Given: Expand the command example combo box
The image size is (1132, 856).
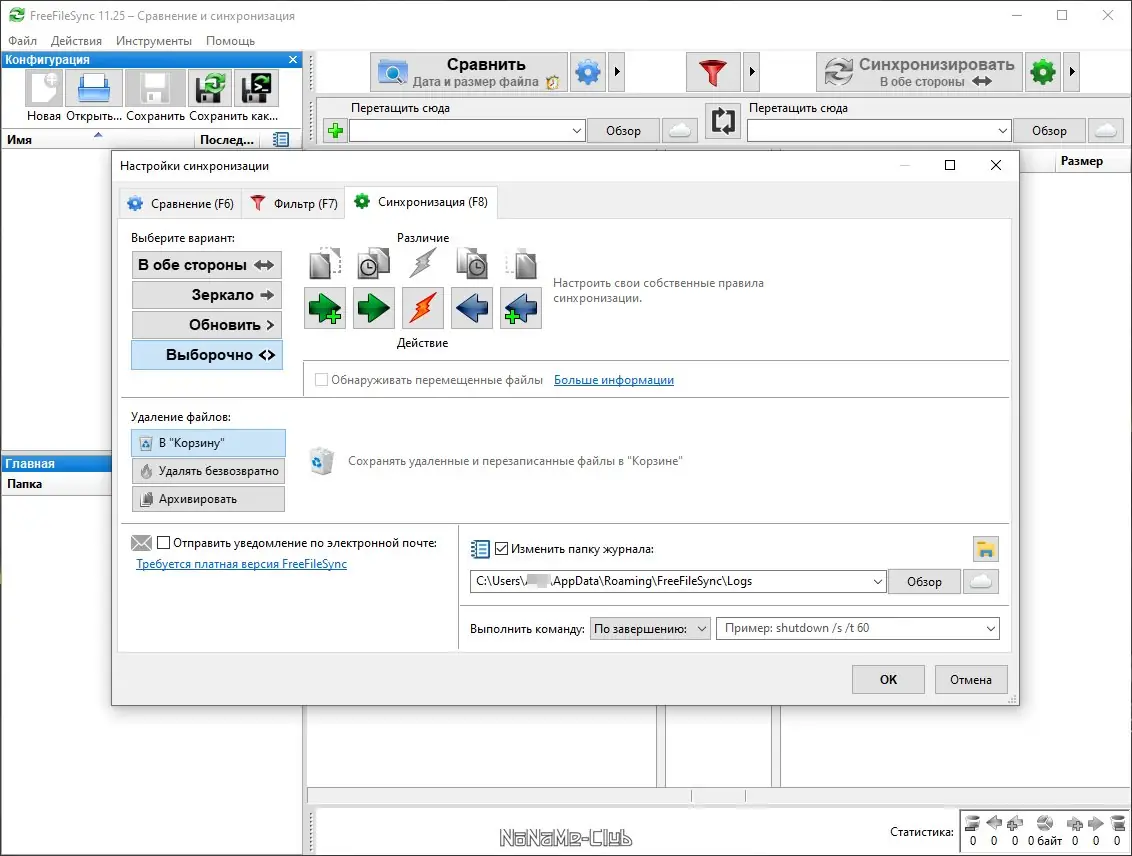Looking at the screenshot, I should pos(990,629).
